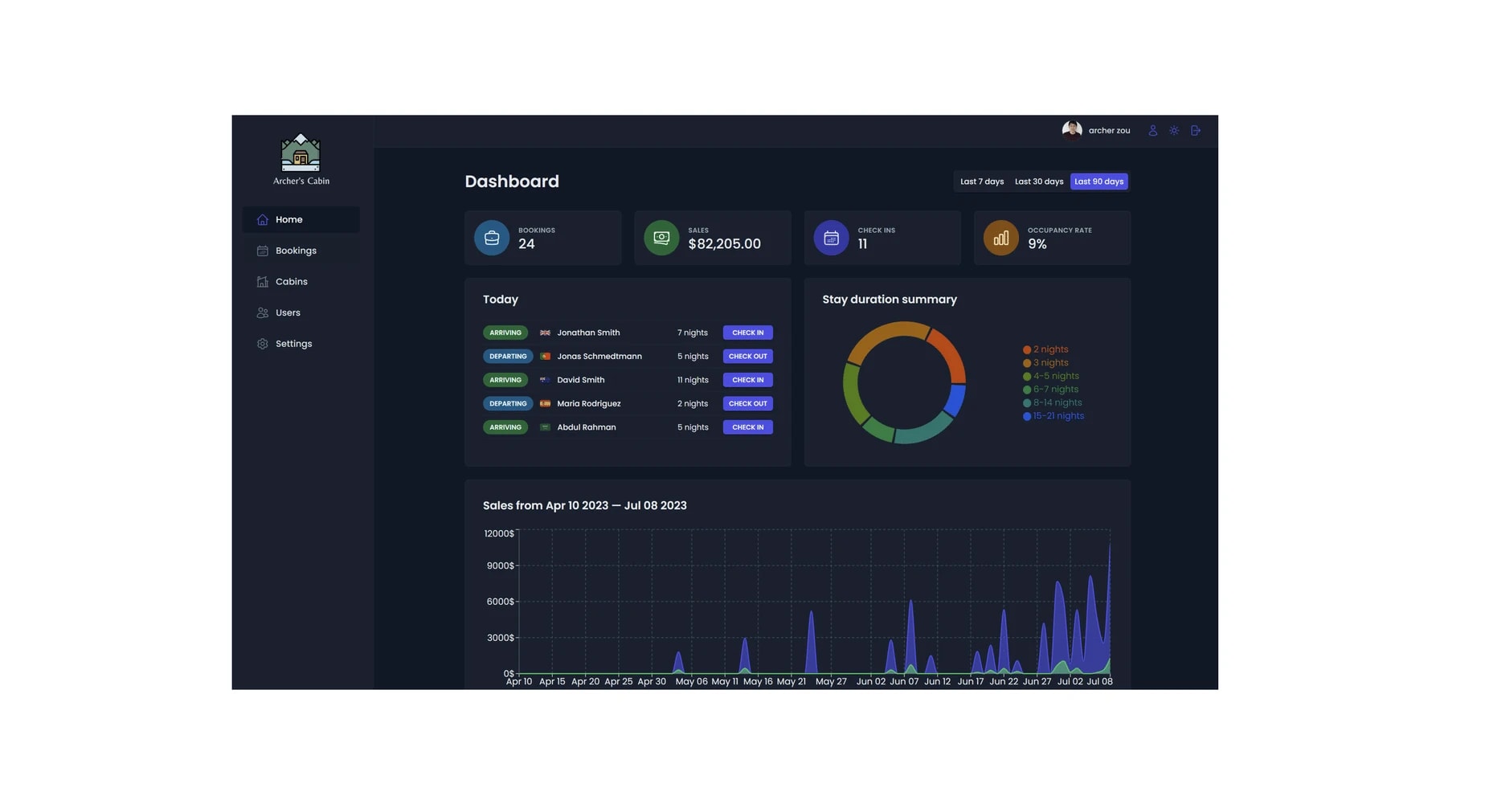Click the Cabins icon in sidebar
The width and height of the screenshot is (1485, 812).
(262, 282)
